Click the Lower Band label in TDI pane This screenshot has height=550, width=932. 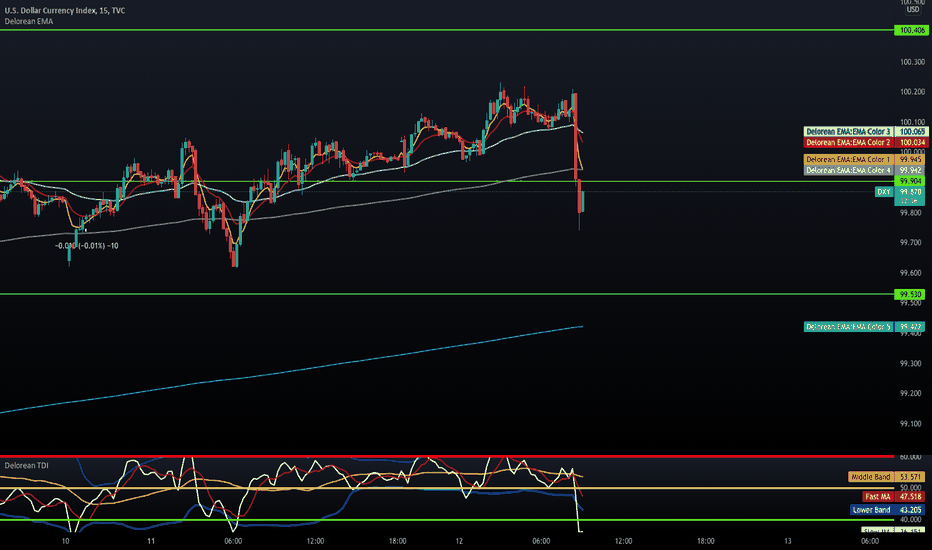coord(872,510)
